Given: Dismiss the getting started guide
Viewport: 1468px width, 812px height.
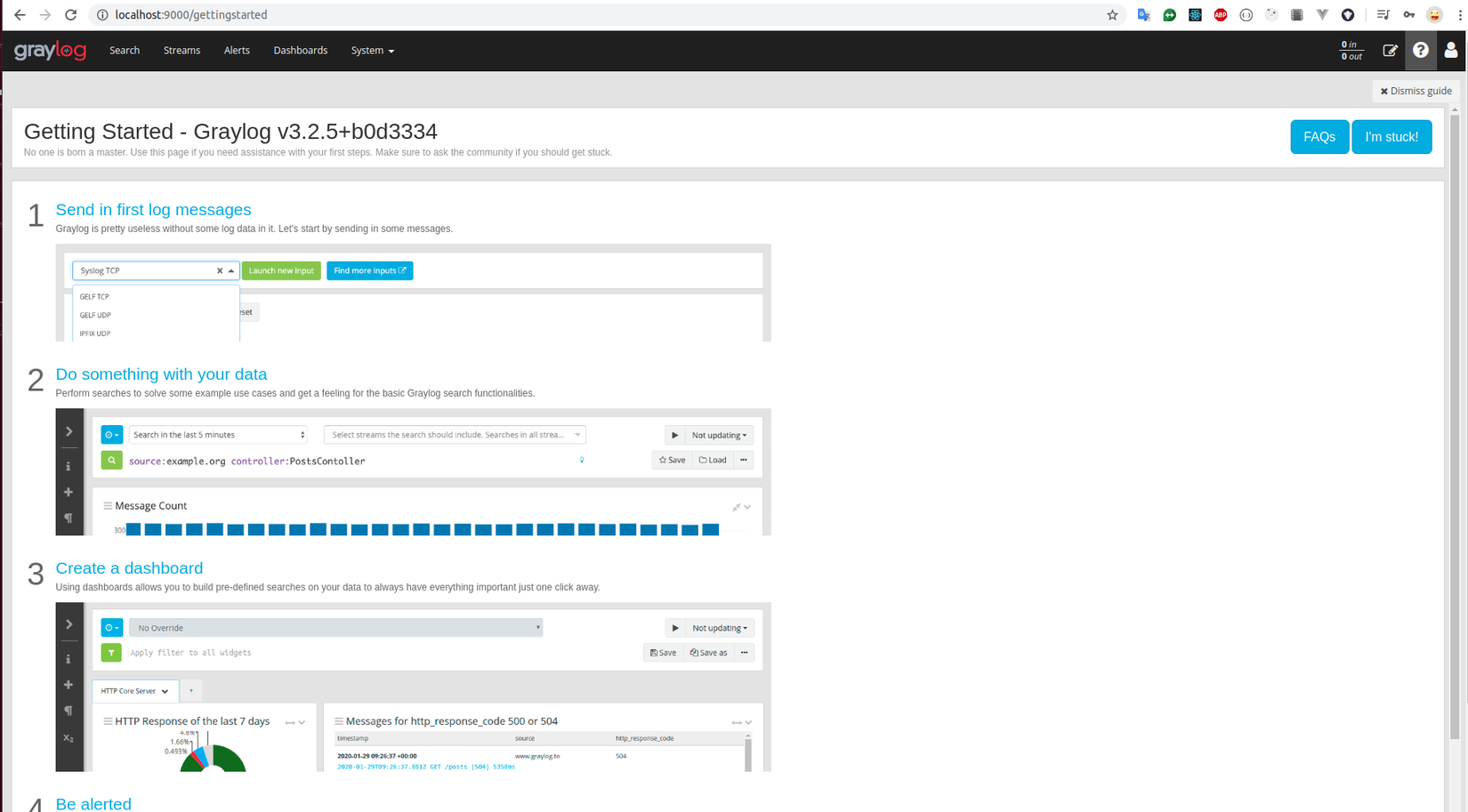Looking at the screenshot, I should coord(1416,91).
